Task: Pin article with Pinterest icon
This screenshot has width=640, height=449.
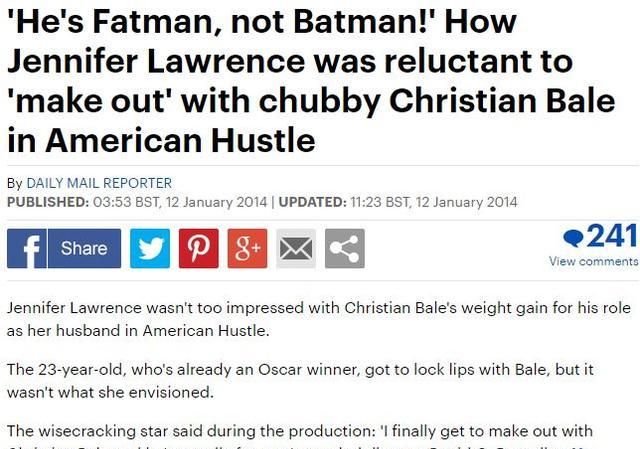Action: click(199, 248)
